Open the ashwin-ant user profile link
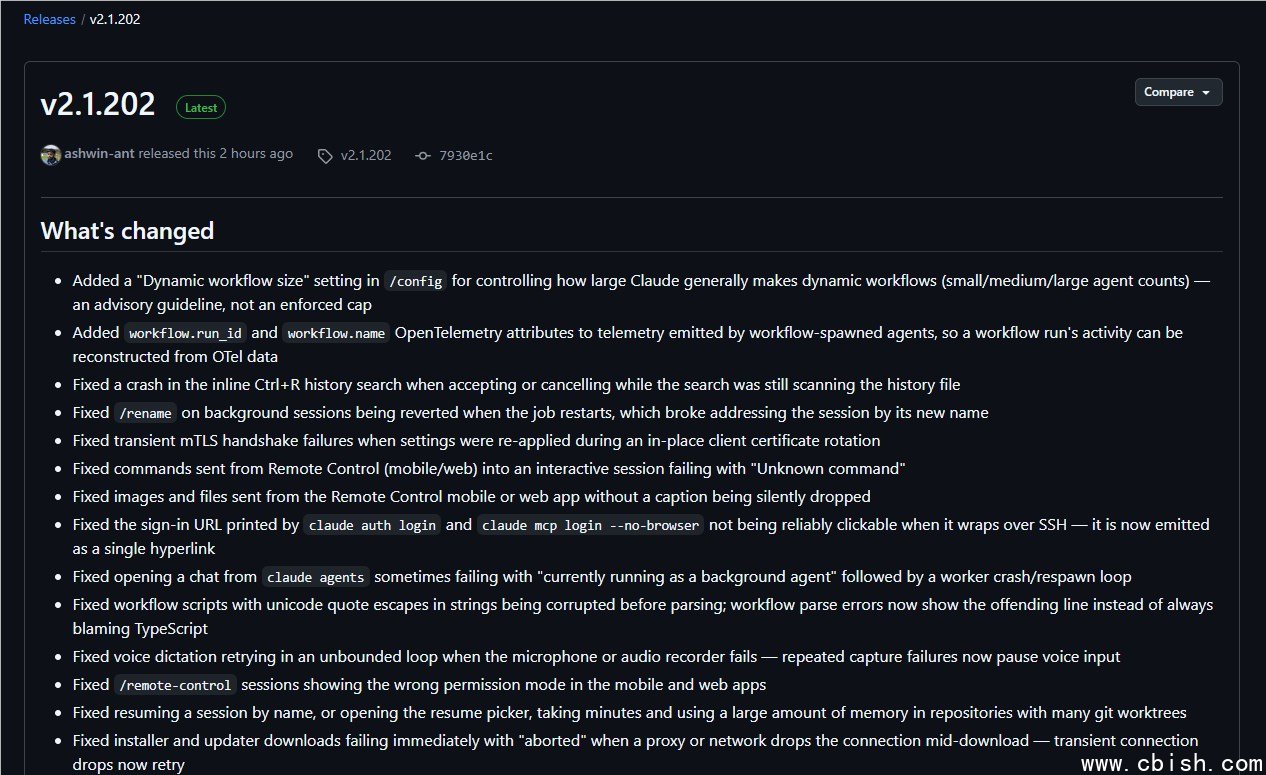Viewport: 1266px width, 775px height. 100,154
